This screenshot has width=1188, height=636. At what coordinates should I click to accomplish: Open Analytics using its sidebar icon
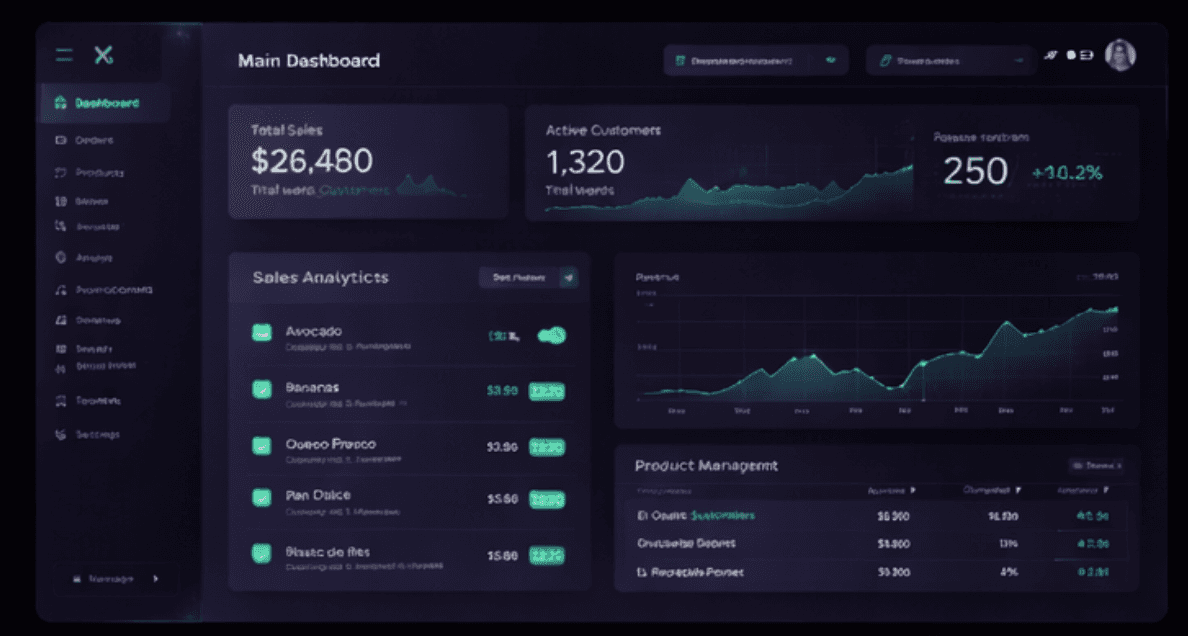click(63, 257)
